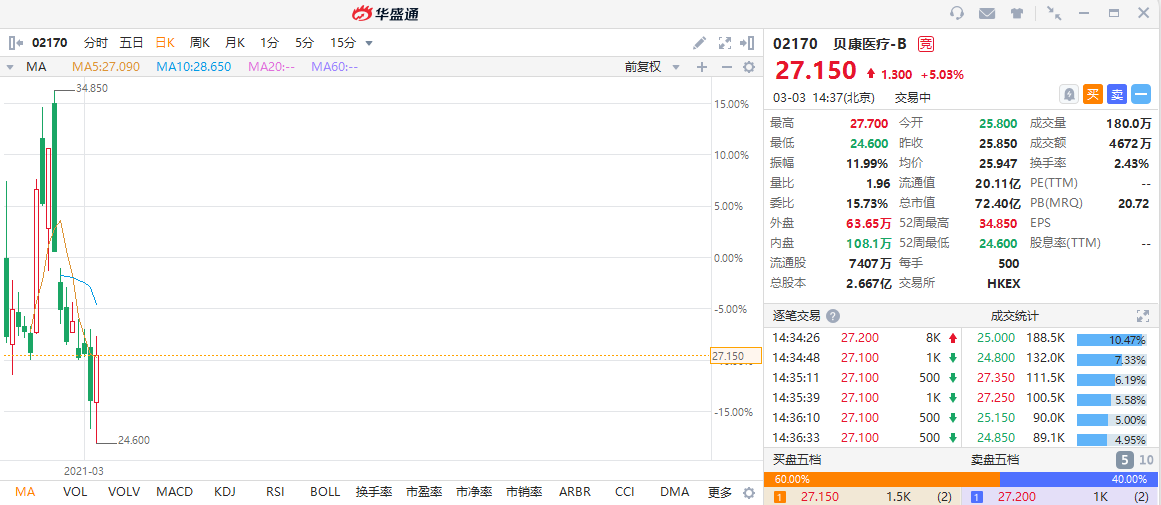
Task: Select RSI indicator
Action: [275, 492]
